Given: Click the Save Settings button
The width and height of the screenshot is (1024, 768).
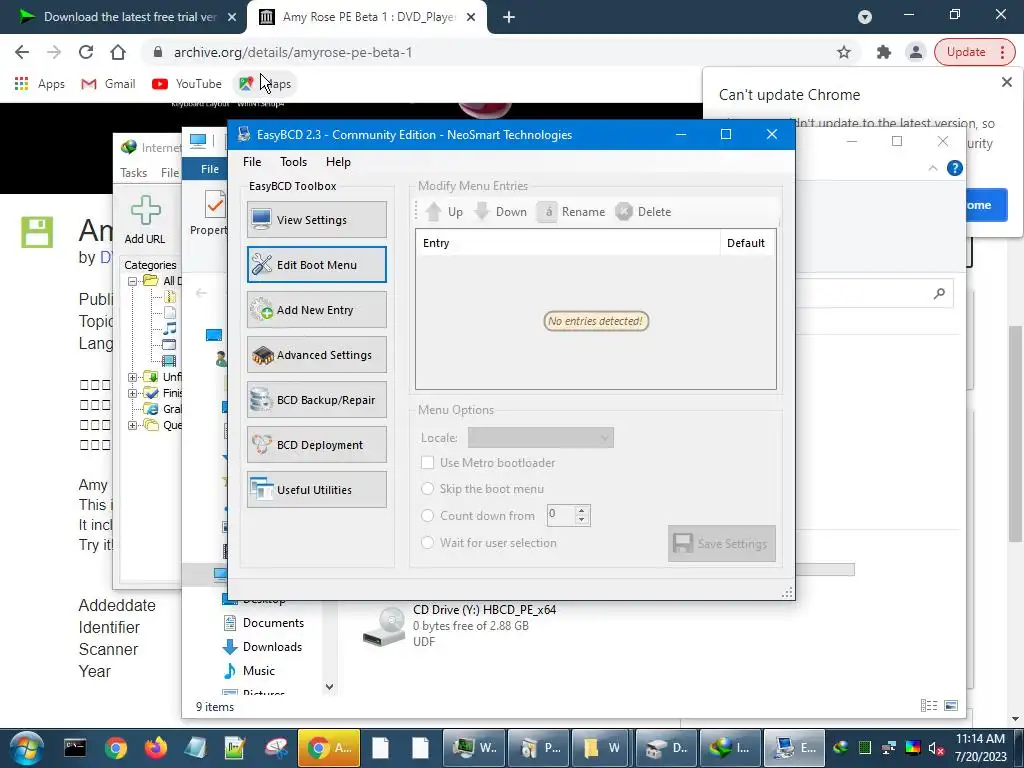Looking at the screenshot, I should pyautogui.click(x=722, y=543).
